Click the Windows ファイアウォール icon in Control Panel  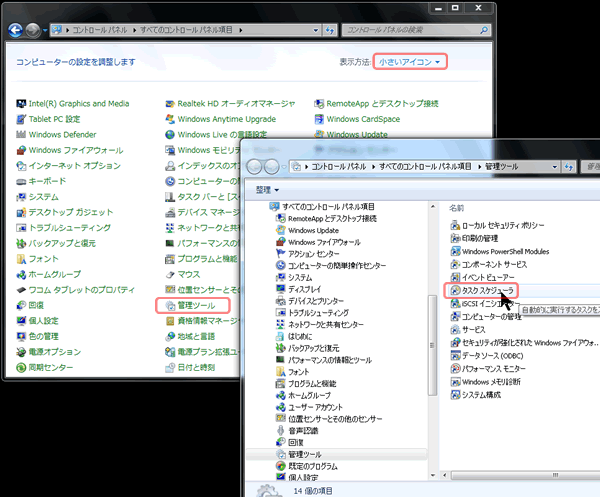point(21,150)
